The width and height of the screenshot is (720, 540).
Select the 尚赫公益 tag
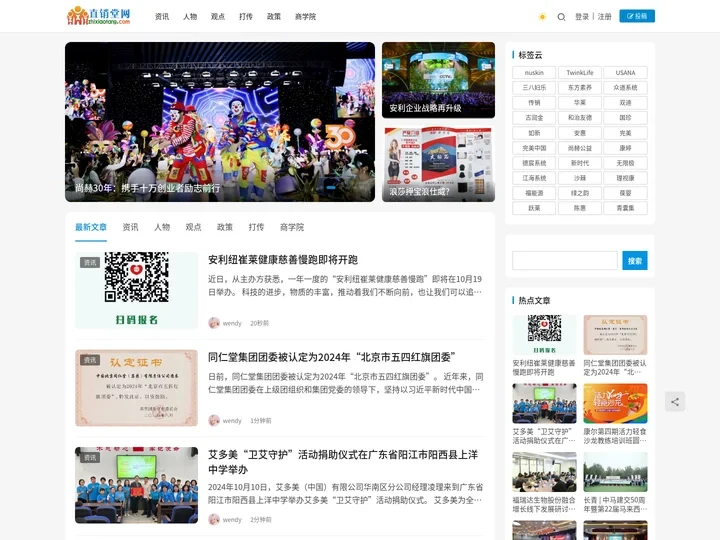tap(579, 148)
